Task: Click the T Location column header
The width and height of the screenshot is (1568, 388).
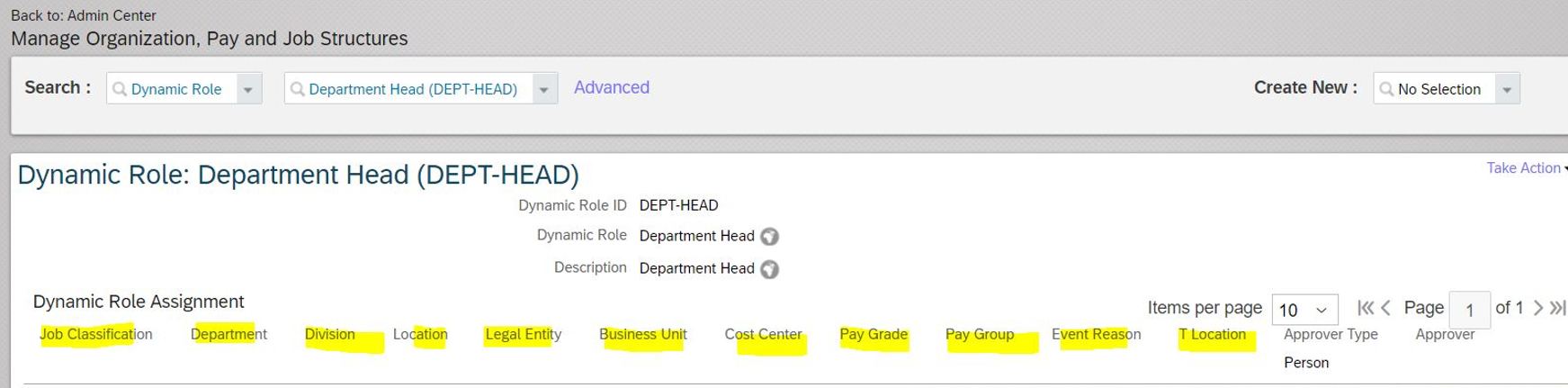Action: point(1213,334)
